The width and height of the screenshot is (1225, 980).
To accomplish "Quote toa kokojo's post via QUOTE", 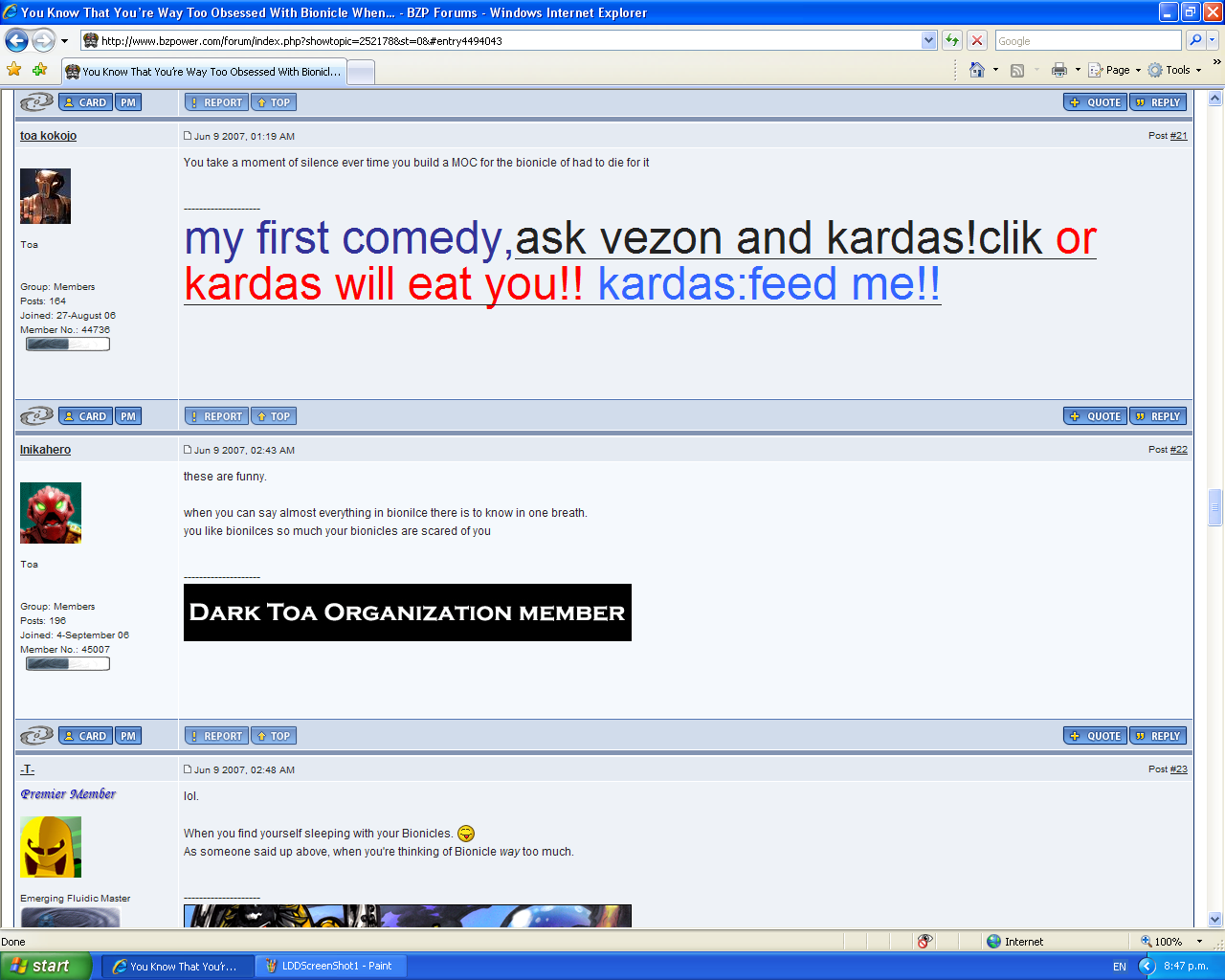I will pyautogui.click(x=1095, y=416).
